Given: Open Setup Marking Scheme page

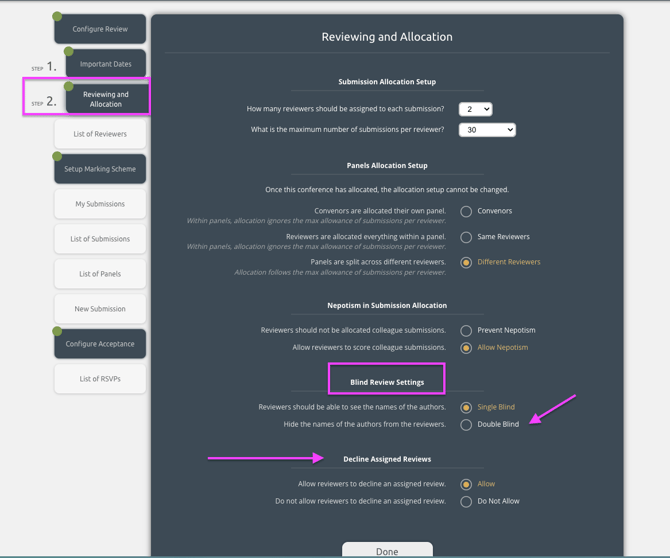Looking at the screenshot, I should tap(100, 169).
